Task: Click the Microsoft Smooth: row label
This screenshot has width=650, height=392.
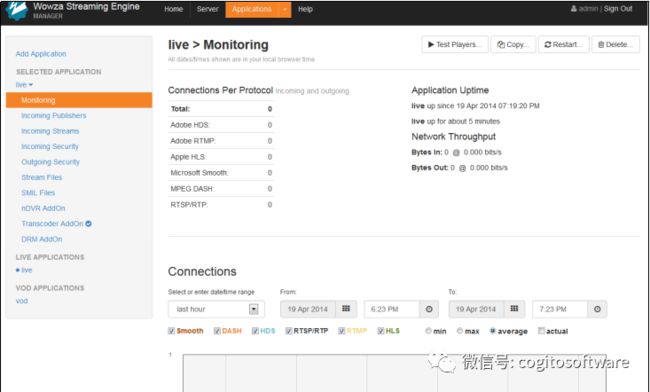Action: click(x=199, y=173)
